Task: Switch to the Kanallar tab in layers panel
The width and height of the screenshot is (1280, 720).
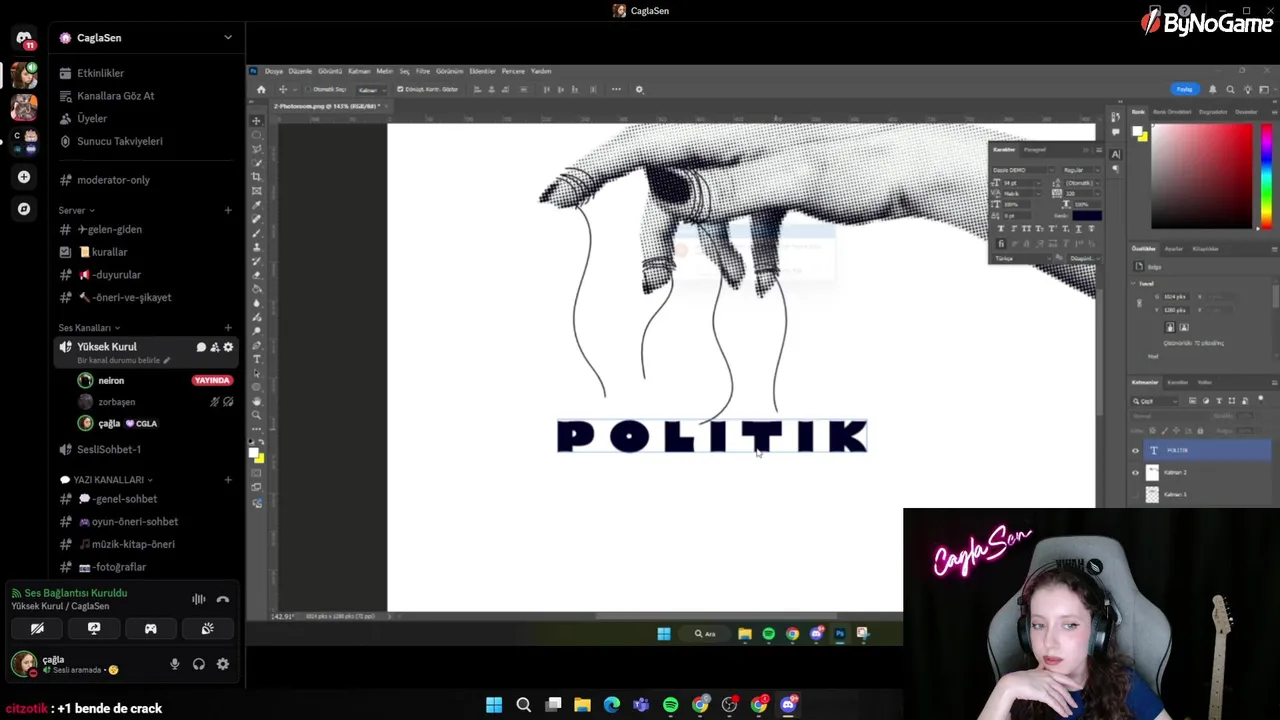Action: (1178, 382)
